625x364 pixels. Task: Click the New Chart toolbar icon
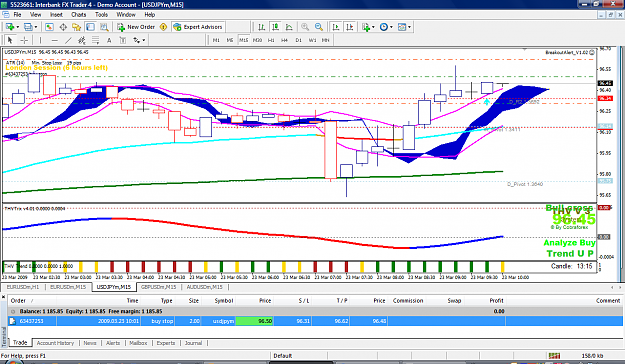click(x=10, y=27)
